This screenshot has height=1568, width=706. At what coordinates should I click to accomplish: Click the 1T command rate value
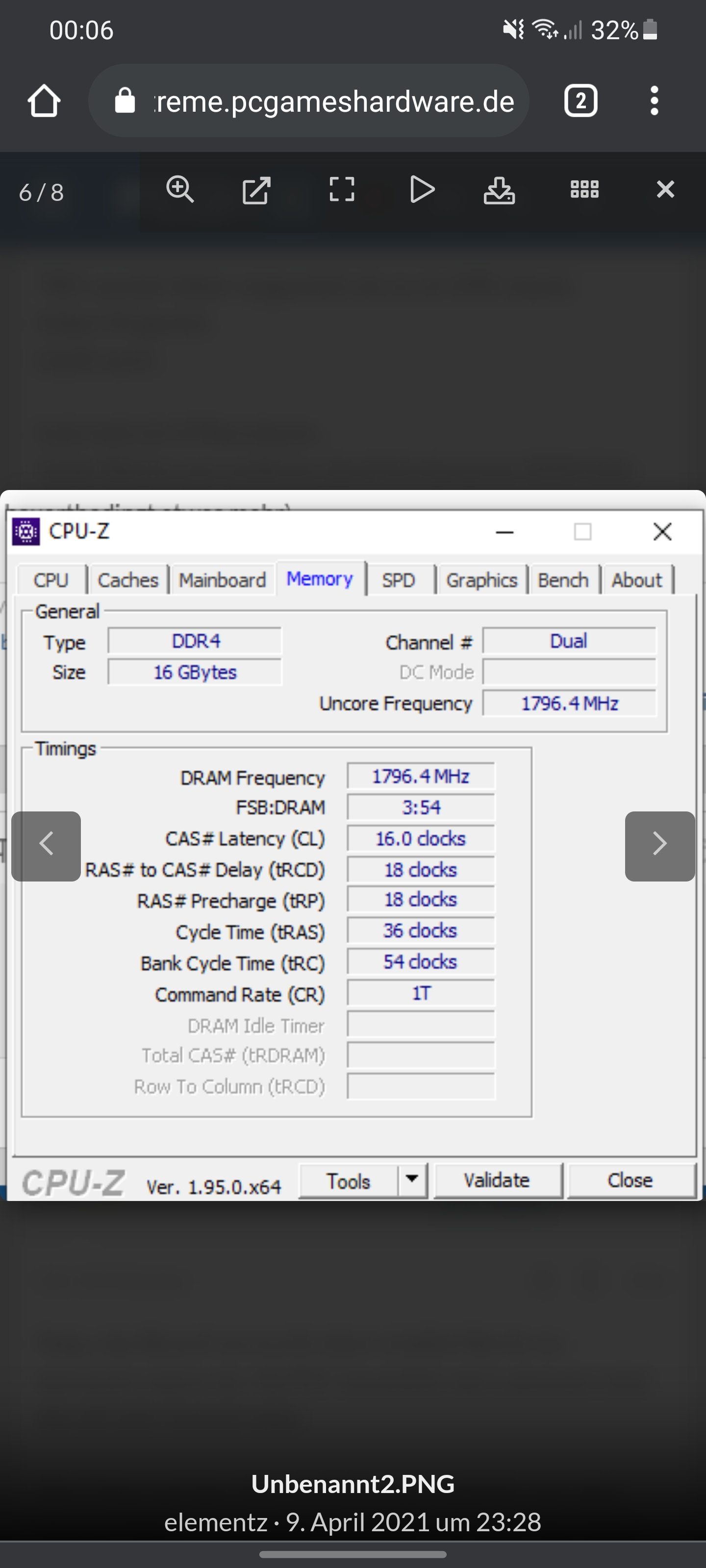click(421, 993)
